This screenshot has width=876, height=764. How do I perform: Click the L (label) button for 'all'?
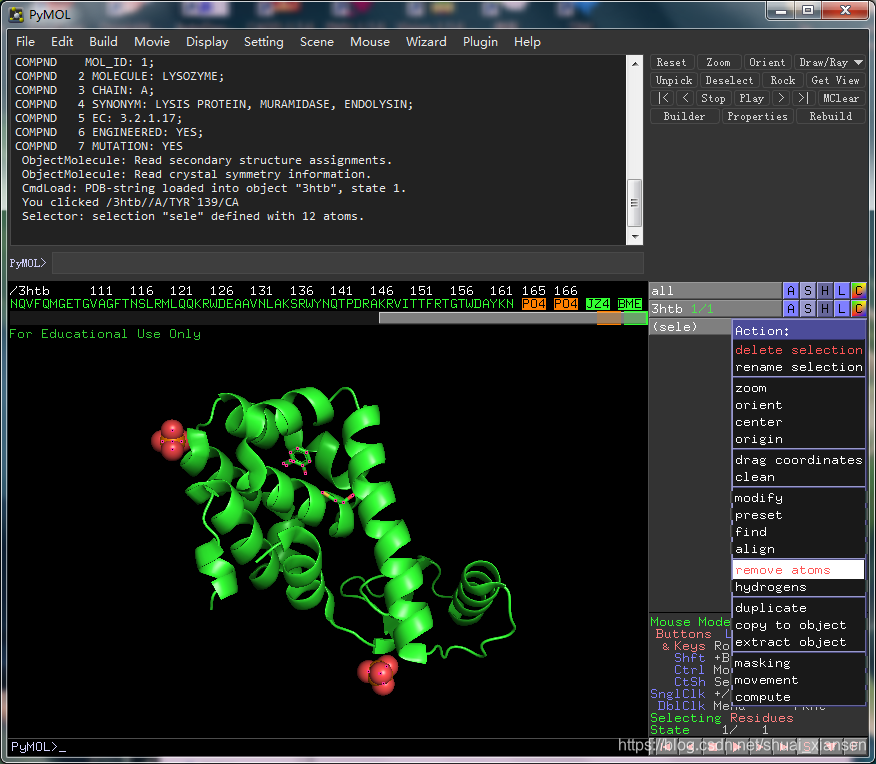pos(842,291)
